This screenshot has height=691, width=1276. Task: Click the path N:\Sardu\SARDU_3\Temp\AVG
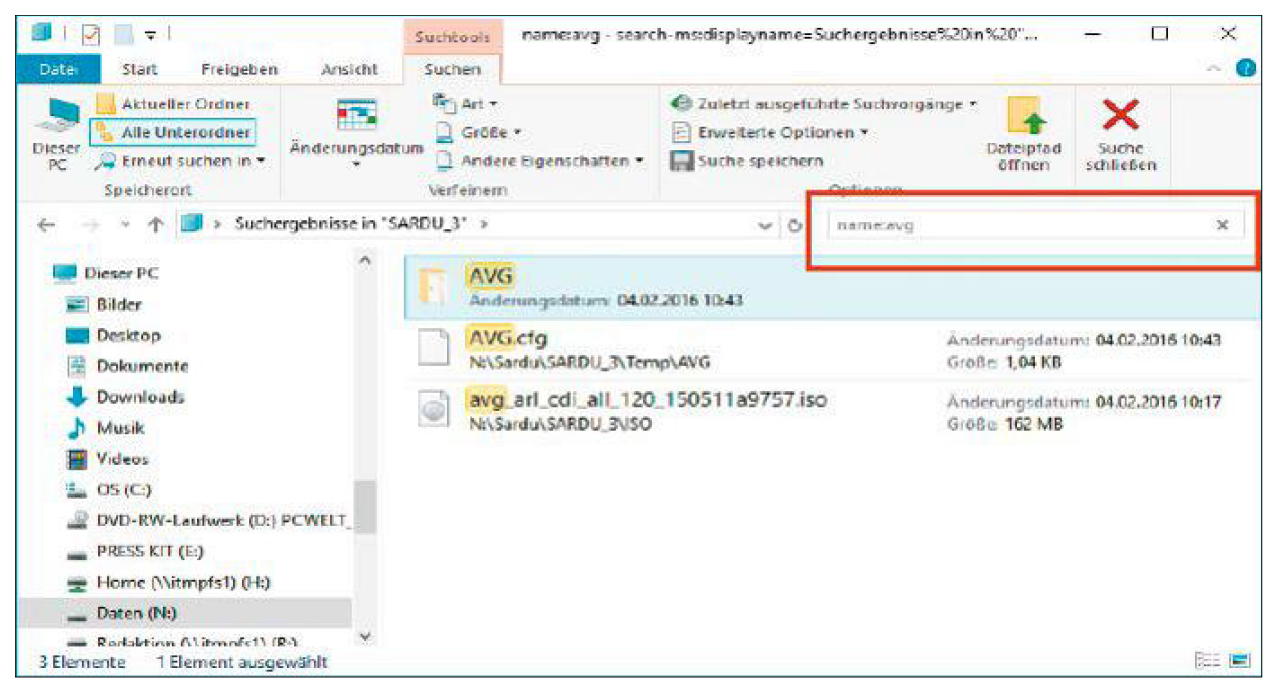(589, 361)
